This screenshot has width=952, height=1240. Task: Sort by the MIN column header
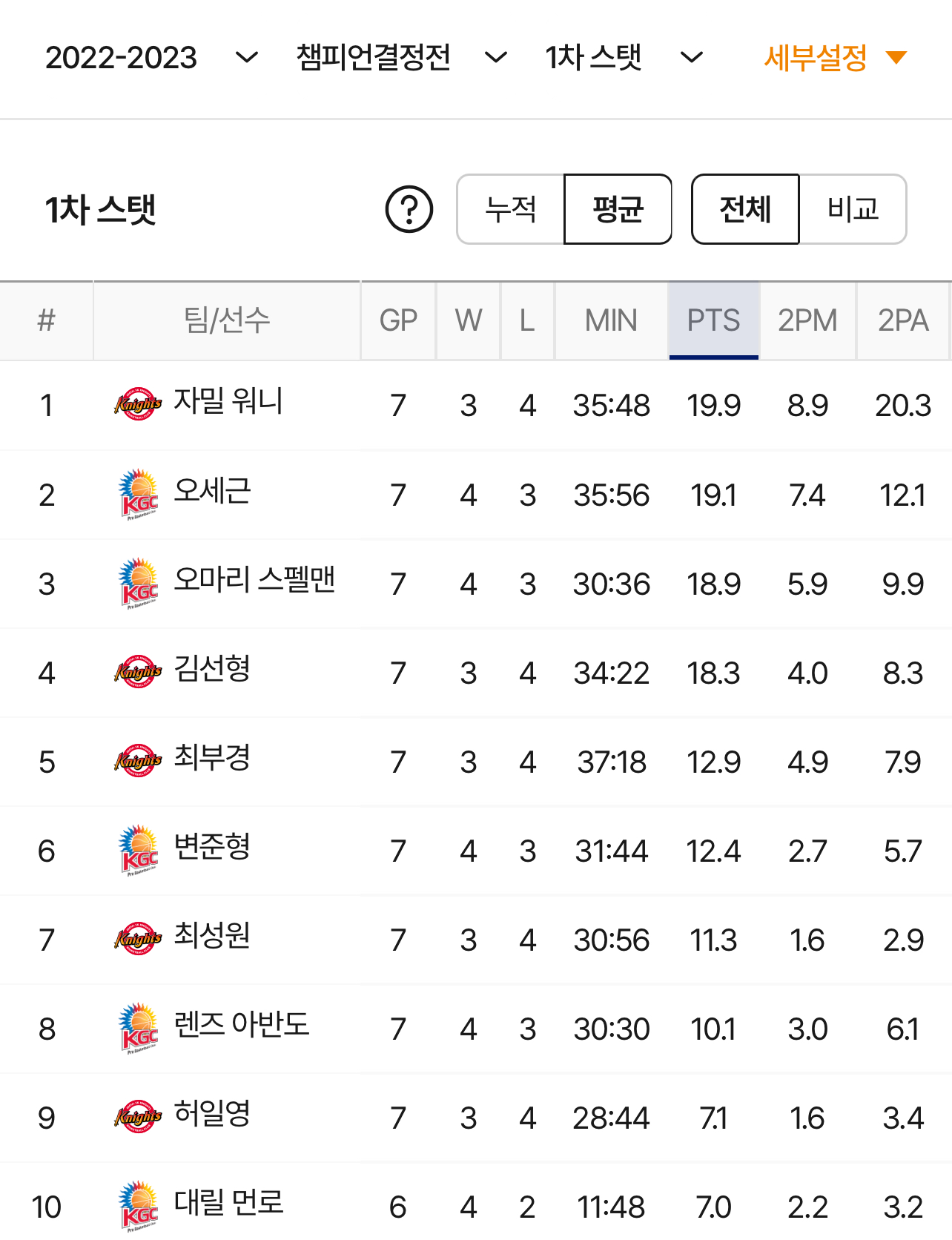pyautogui.click(x=611, y=320)
